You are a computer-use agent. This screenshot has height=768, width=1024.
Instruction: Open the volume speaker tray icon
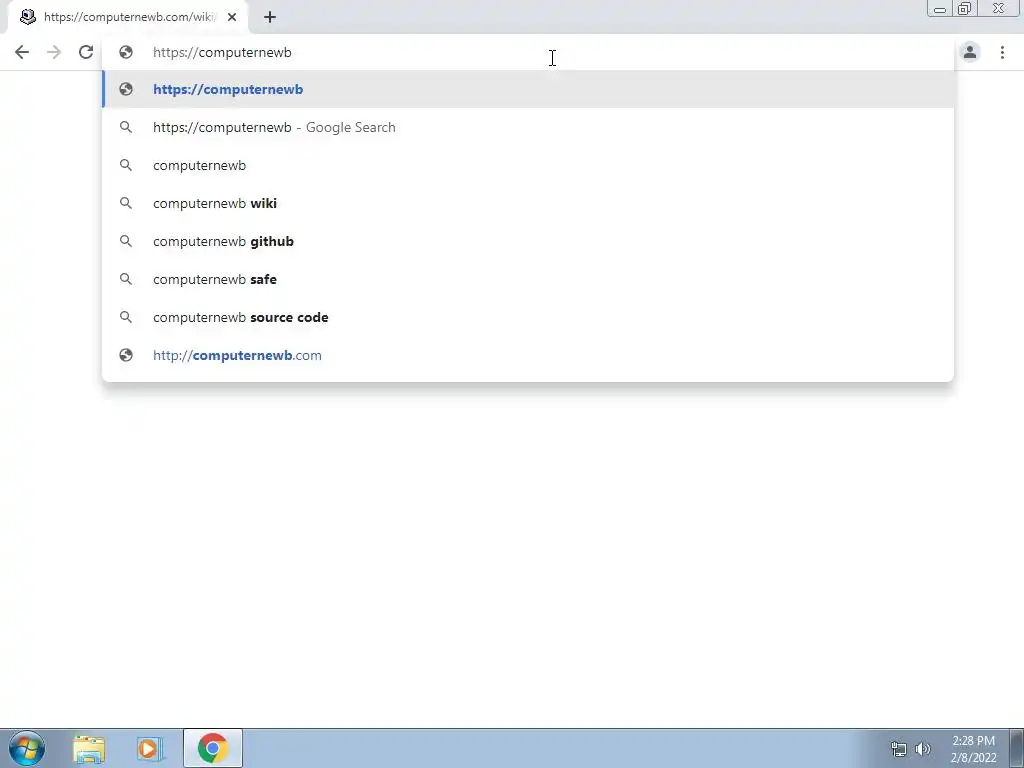(x=923, y=749)
